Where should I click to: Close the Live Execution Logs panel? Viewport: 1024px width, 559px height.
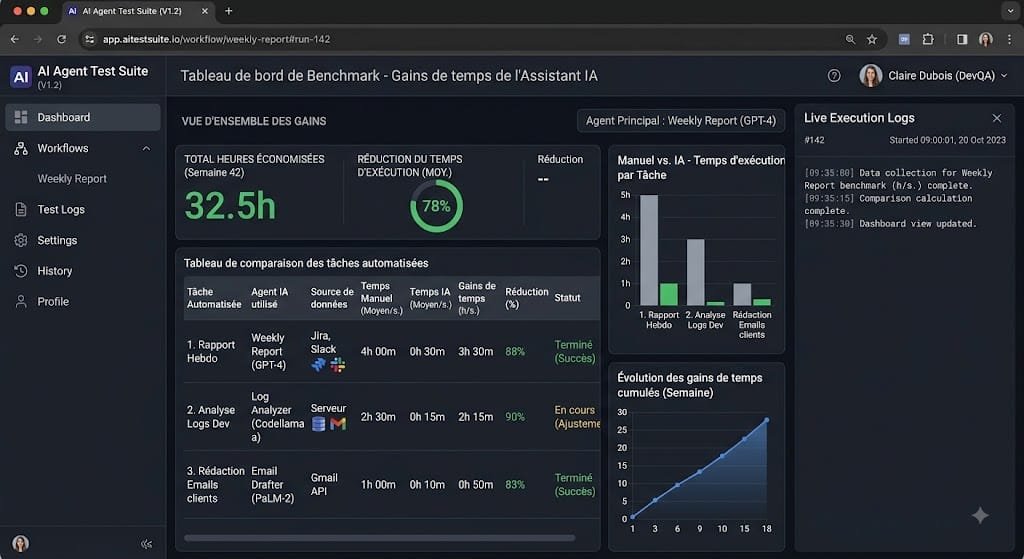(x=997, y=118)
